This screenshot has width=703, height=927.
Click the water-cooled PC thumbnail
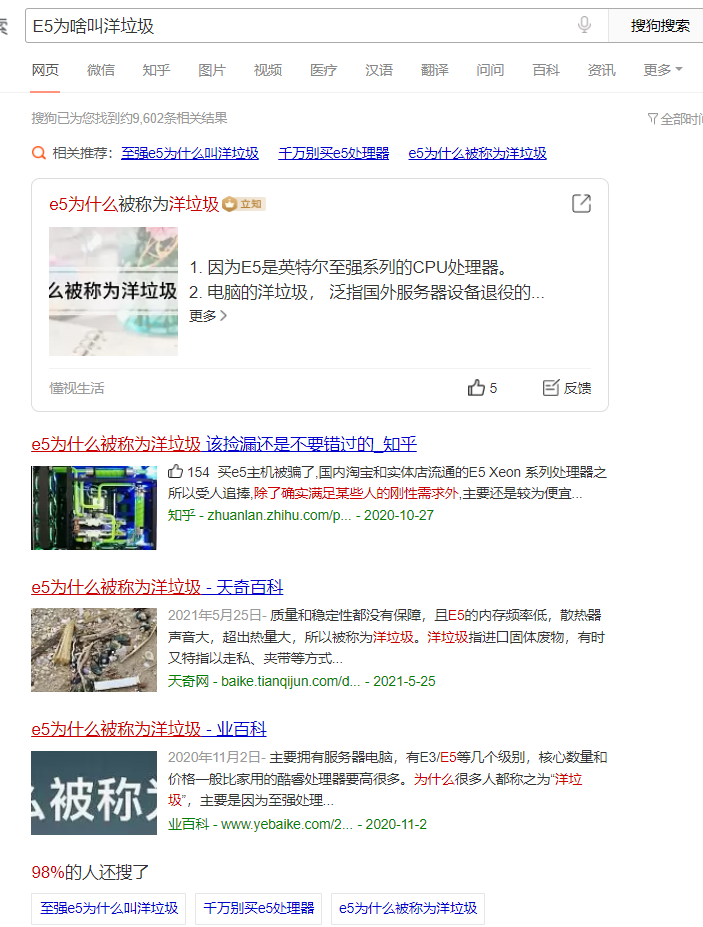click(94, 508)
